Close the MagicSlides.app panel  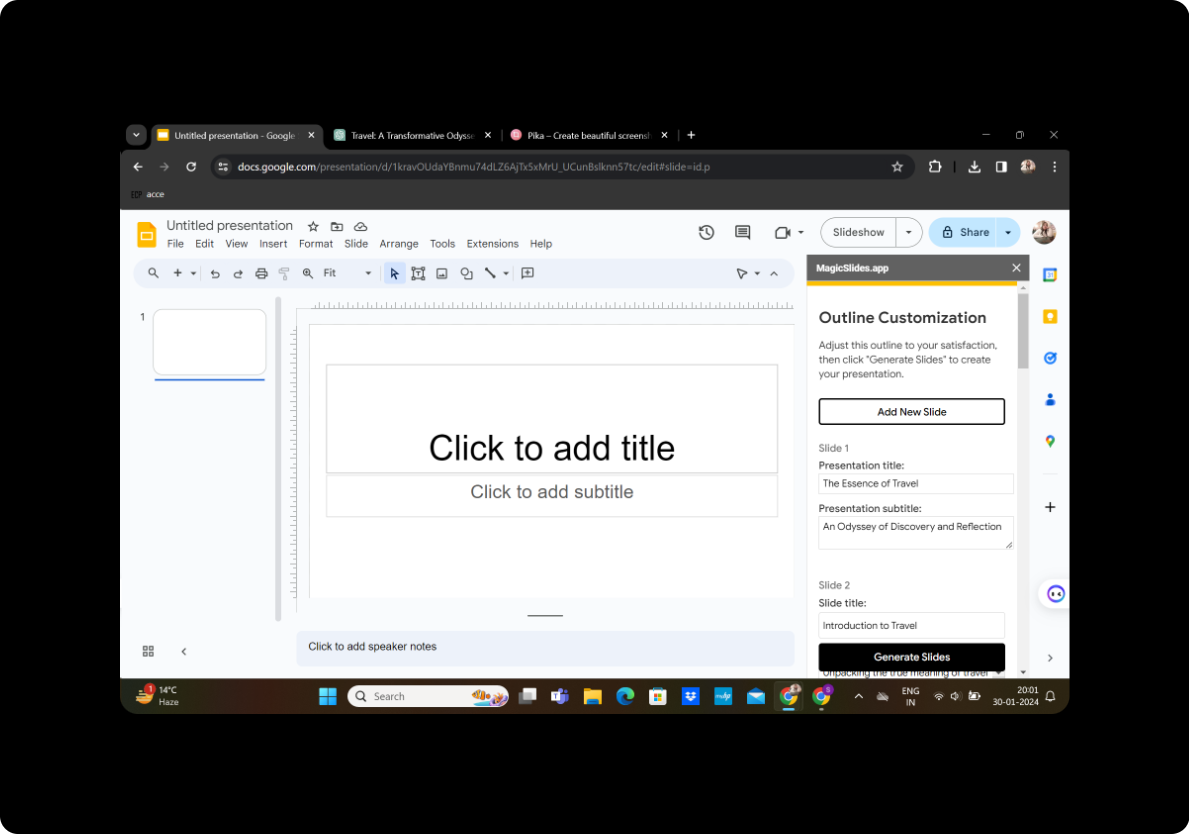coord(1016,268)
